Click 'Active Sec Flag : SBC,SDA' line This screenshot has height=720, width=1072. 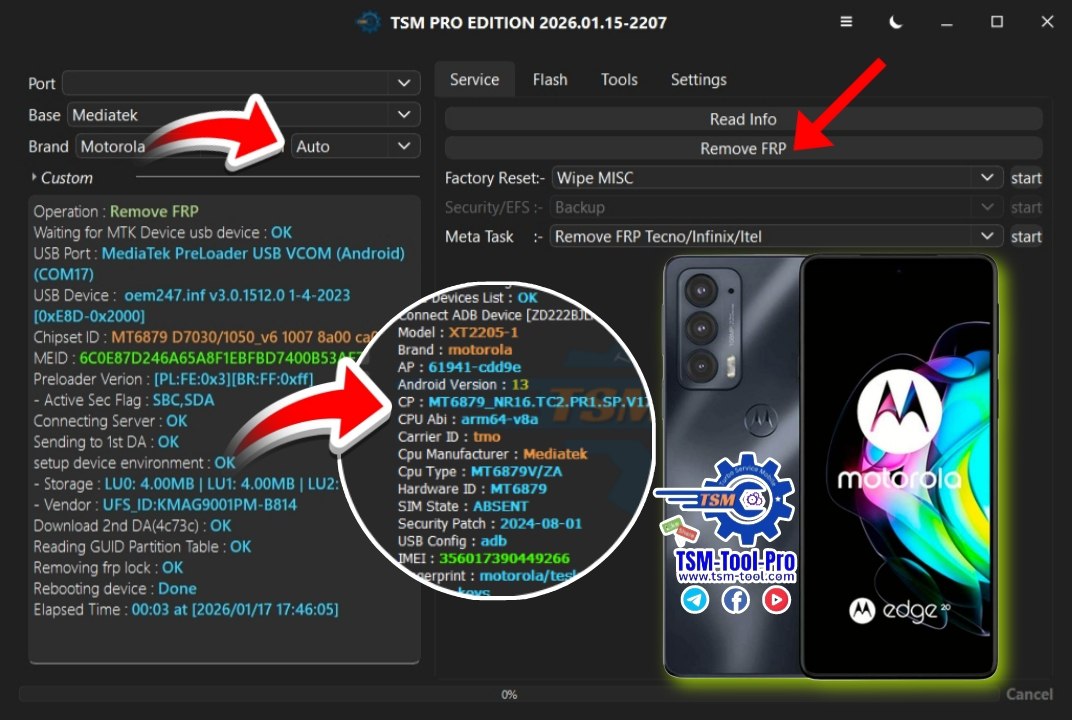pos(124,400)
